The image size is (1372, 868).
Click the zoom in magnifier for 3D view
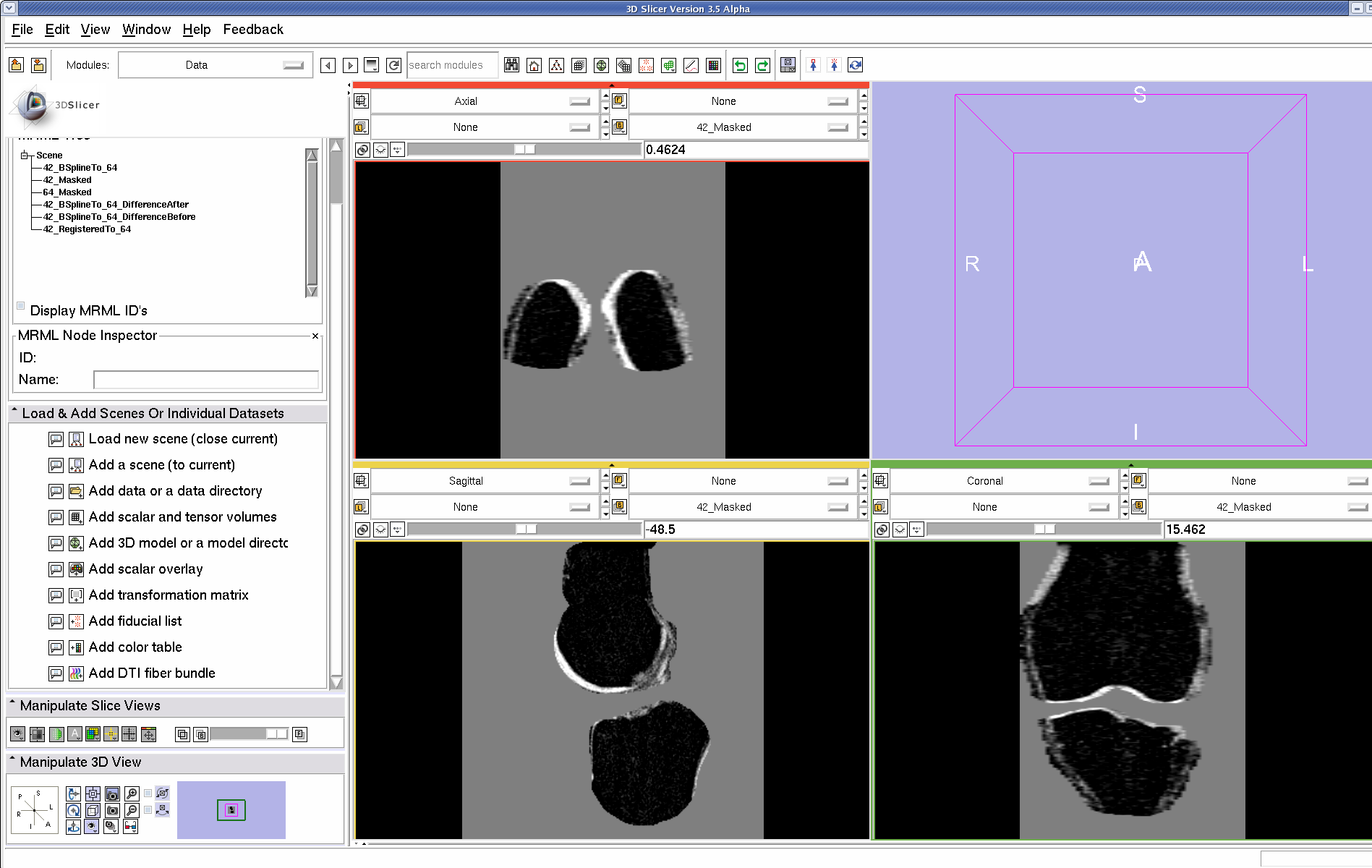coord(132,794)
